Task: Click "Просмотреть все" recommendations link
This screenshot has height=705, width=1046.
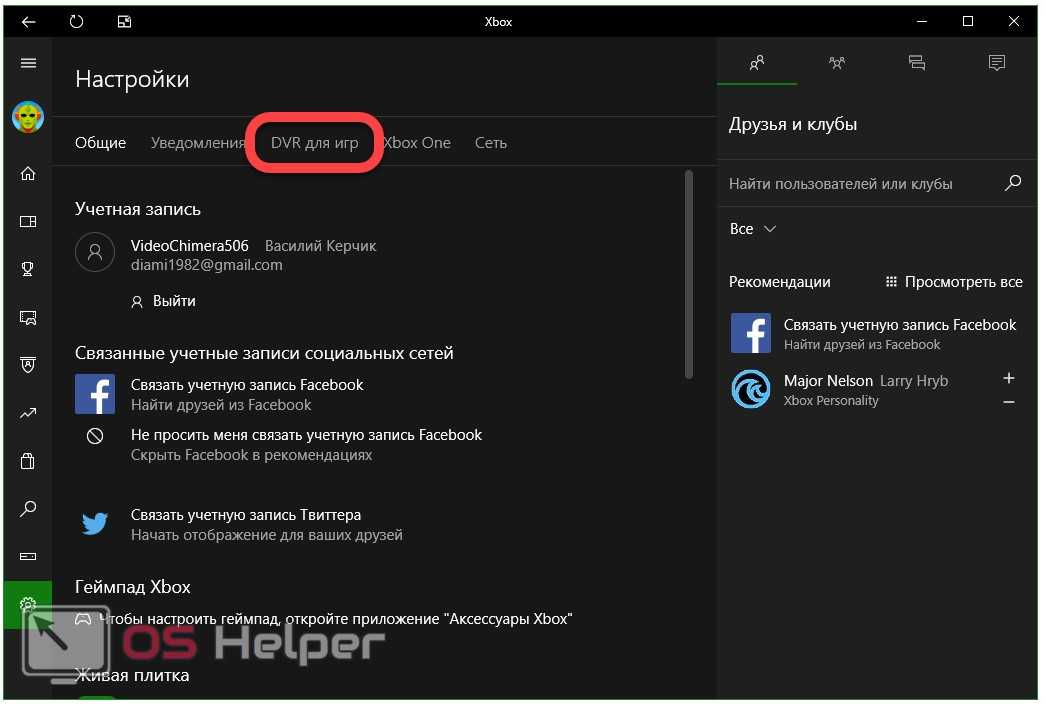Action: [x=954, y=282]
